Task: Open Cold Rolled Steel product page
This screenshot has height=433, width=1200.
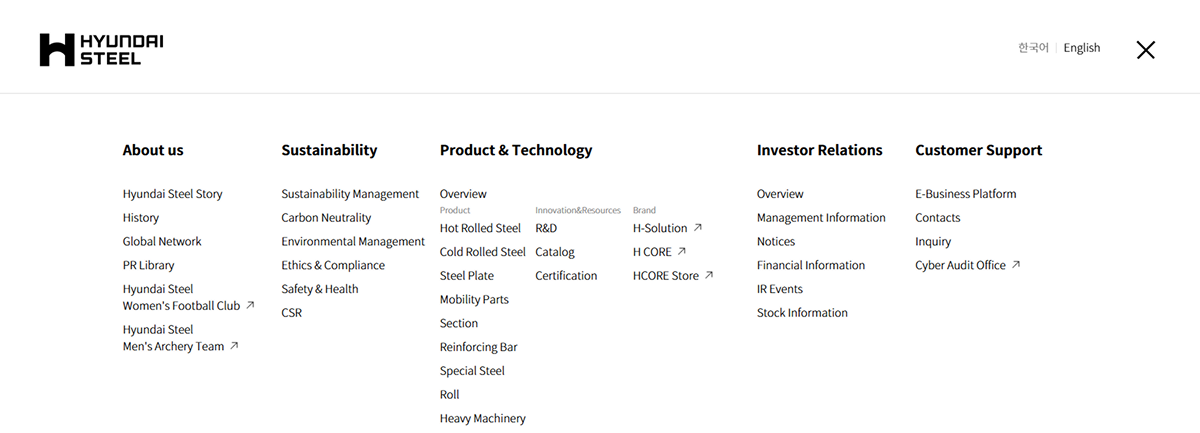Action: coord(483,252)
